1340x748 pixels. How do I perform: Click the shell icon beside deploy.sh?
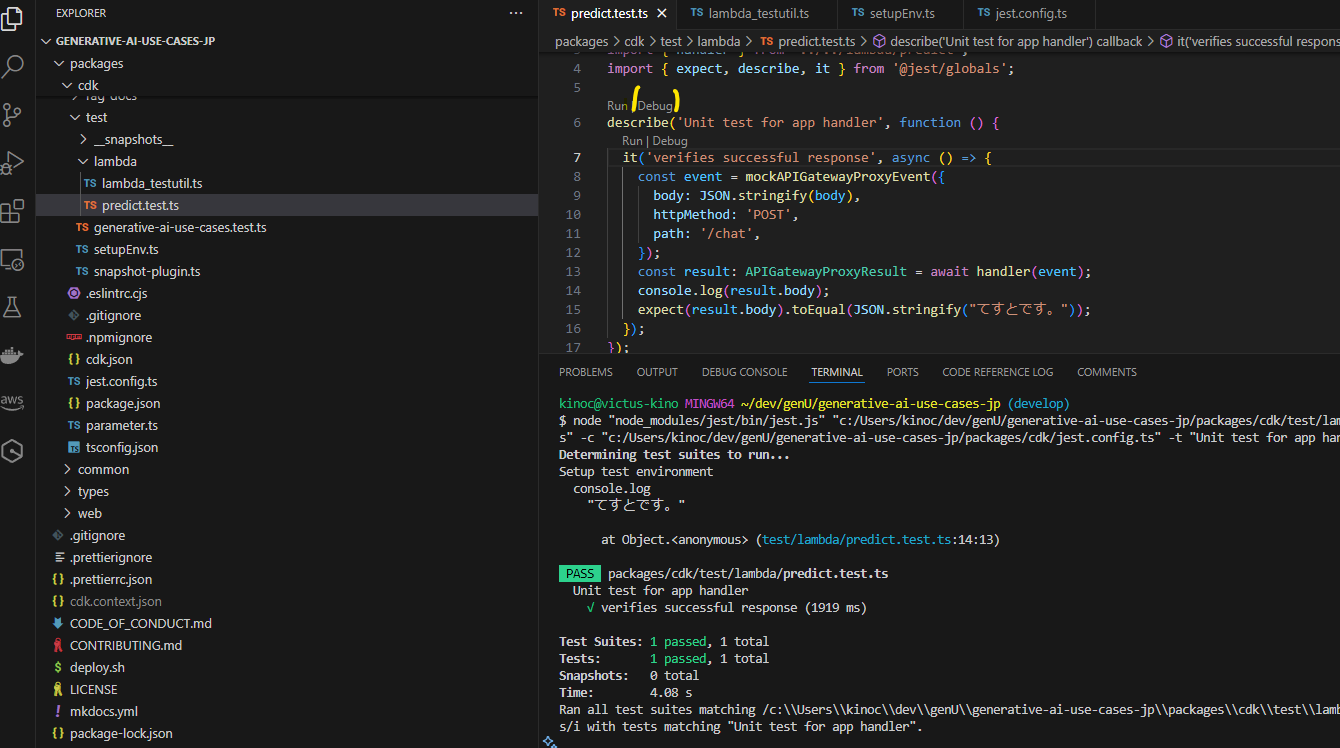pos(58,667)
